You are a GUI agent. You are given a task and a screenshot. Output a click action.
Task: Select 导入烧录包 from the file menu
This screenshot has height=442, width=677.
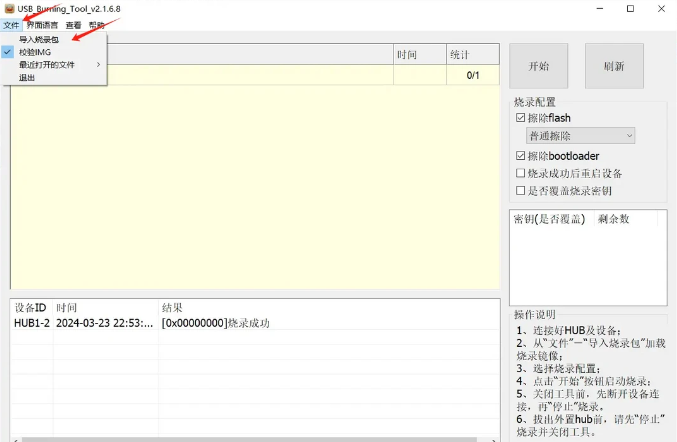[x=38, y=40]
